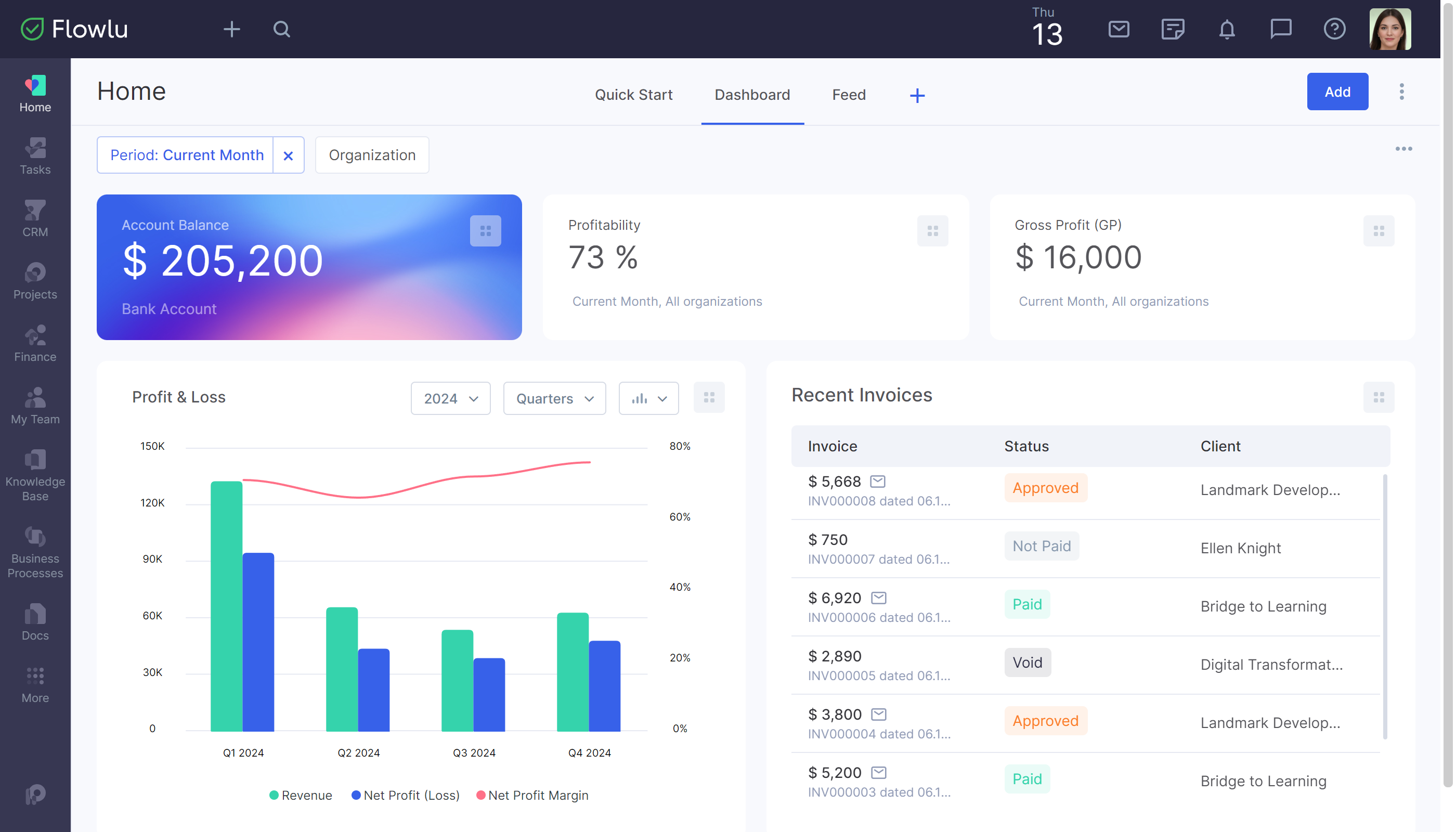This screenshot has height=832, width=1456.
Task: Open the messenger chat bubble icon
Action: click(x=1281, y=29)
